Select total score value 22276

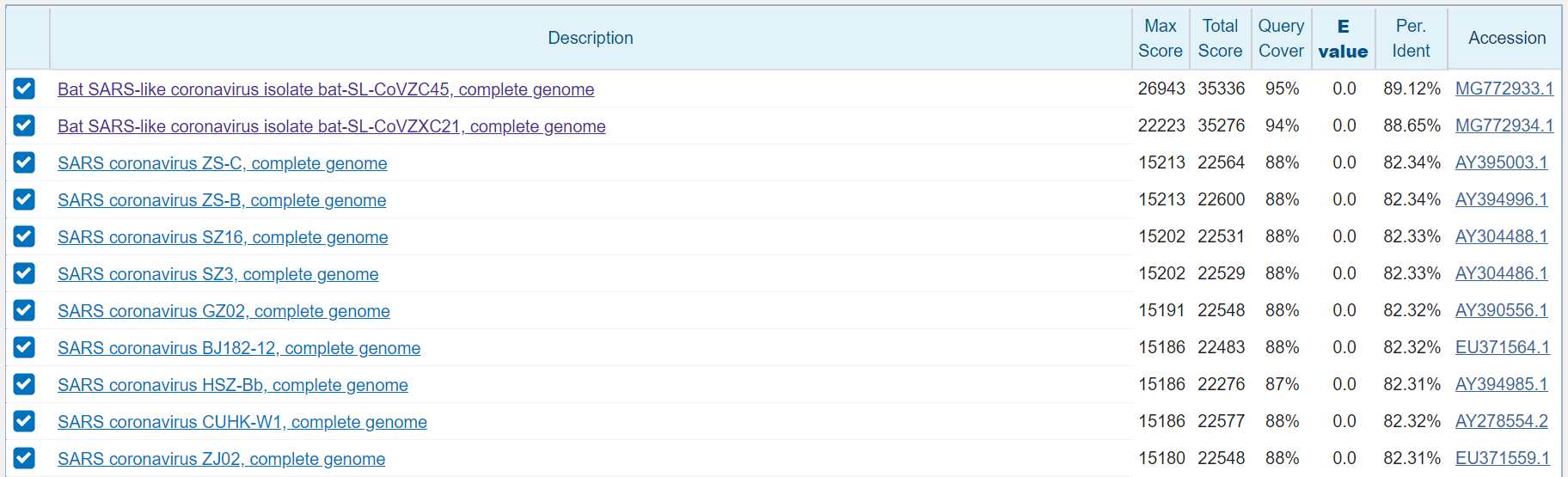(1222, 384)
